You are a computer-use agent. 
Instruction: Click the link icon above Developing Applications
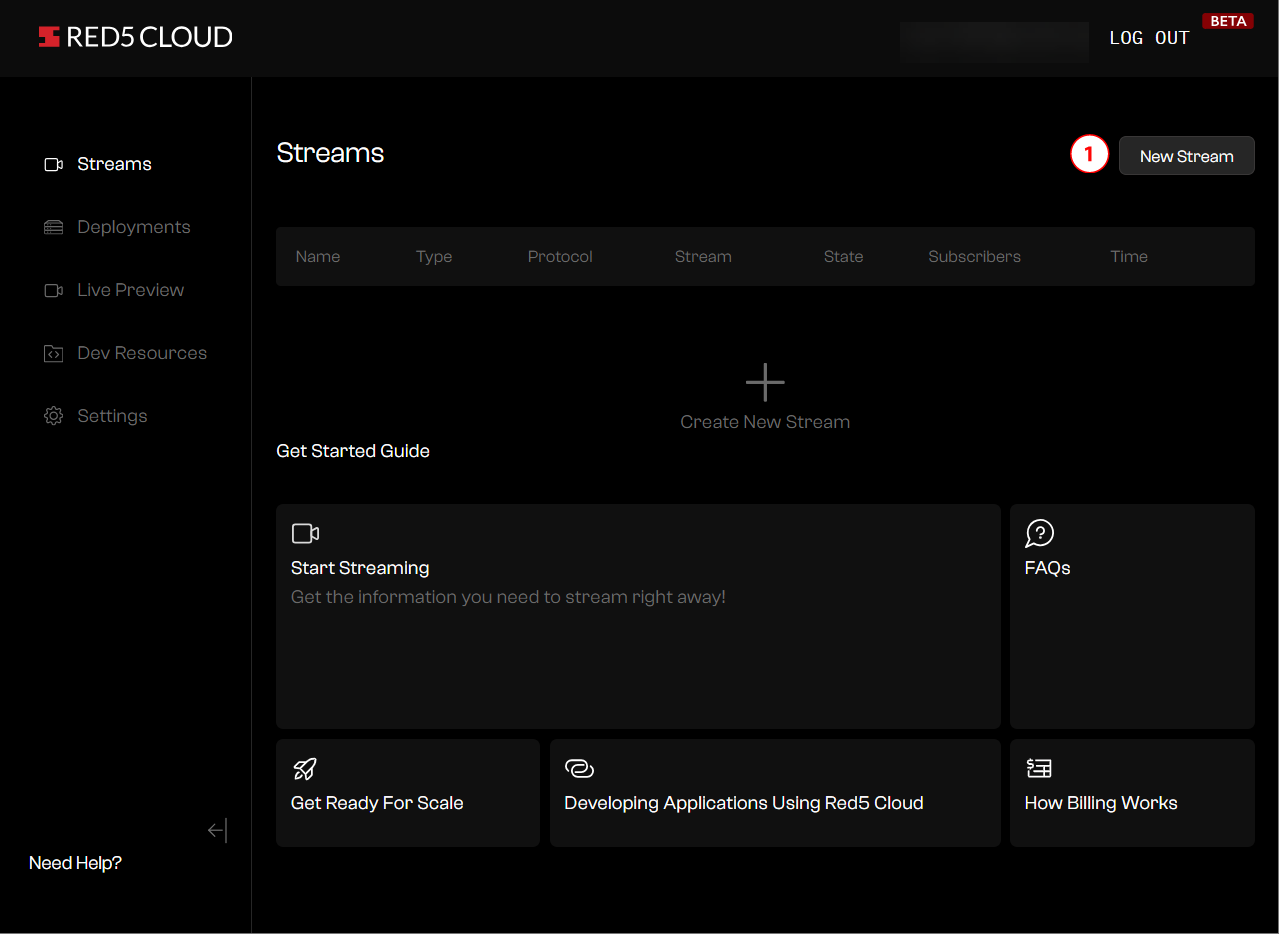[579, 768]
